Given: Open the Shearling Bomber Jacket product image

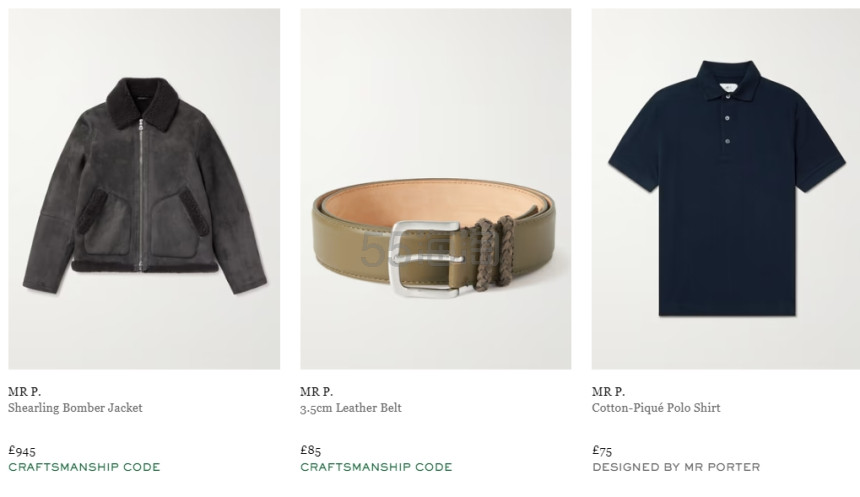Looking at the screenshot, I should [144, 189].
